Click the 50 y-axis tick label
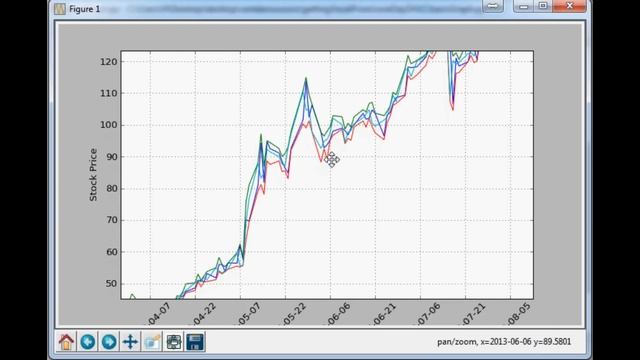This screenshot has width=640, height=360. tap(111, 284)
